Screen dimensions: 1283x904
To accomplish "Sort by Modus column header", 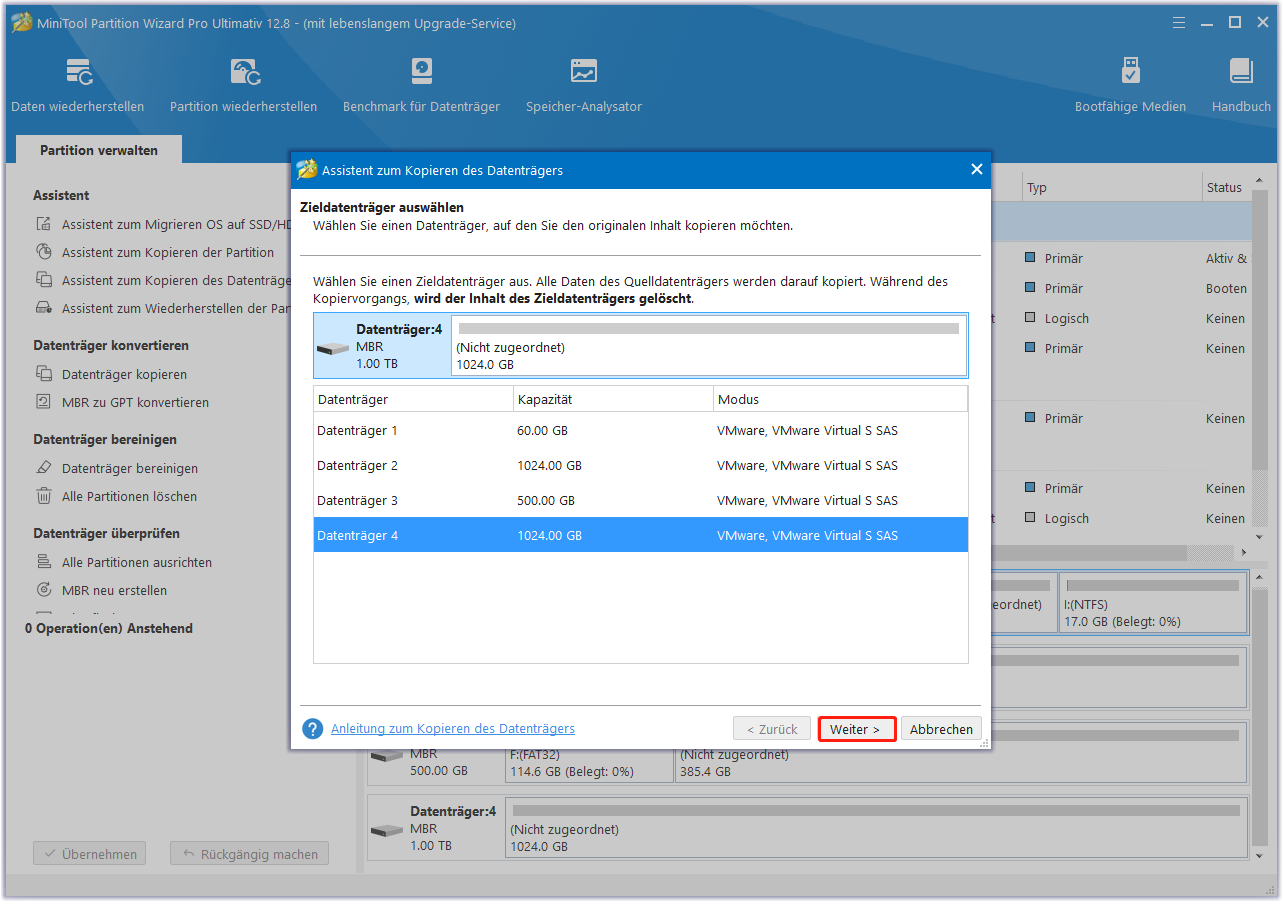I will (841, 399).
